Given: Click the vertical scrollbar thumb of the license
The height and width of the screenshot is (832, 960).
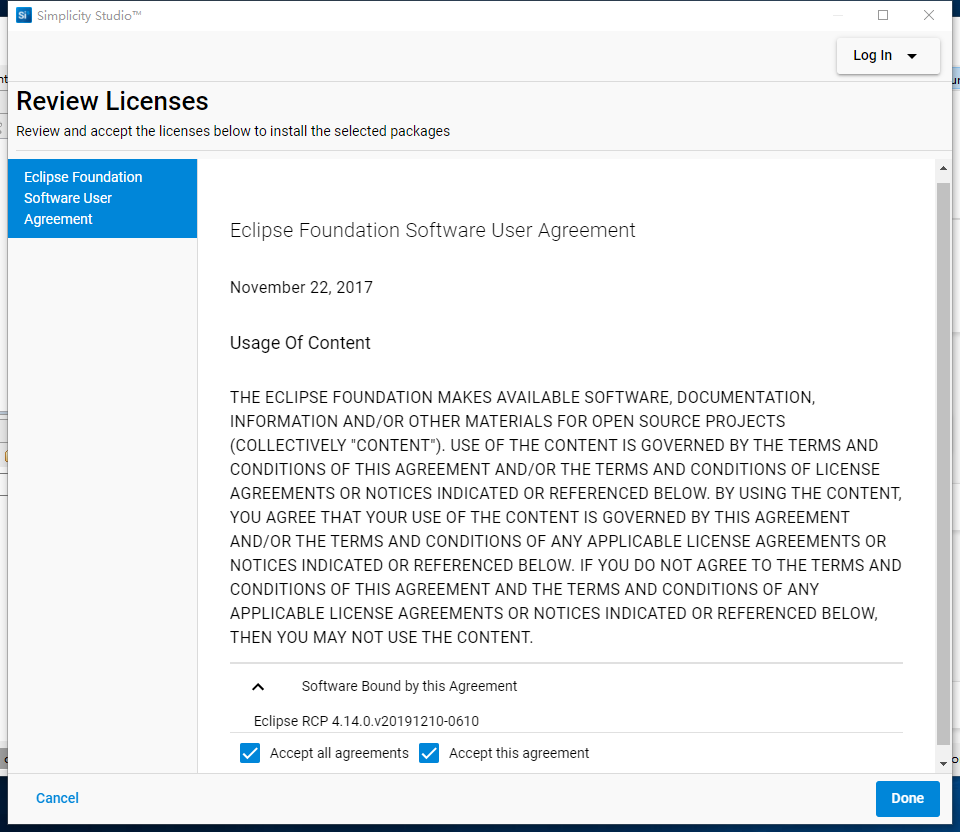Looking at the screenshot, I should [943, 463].
